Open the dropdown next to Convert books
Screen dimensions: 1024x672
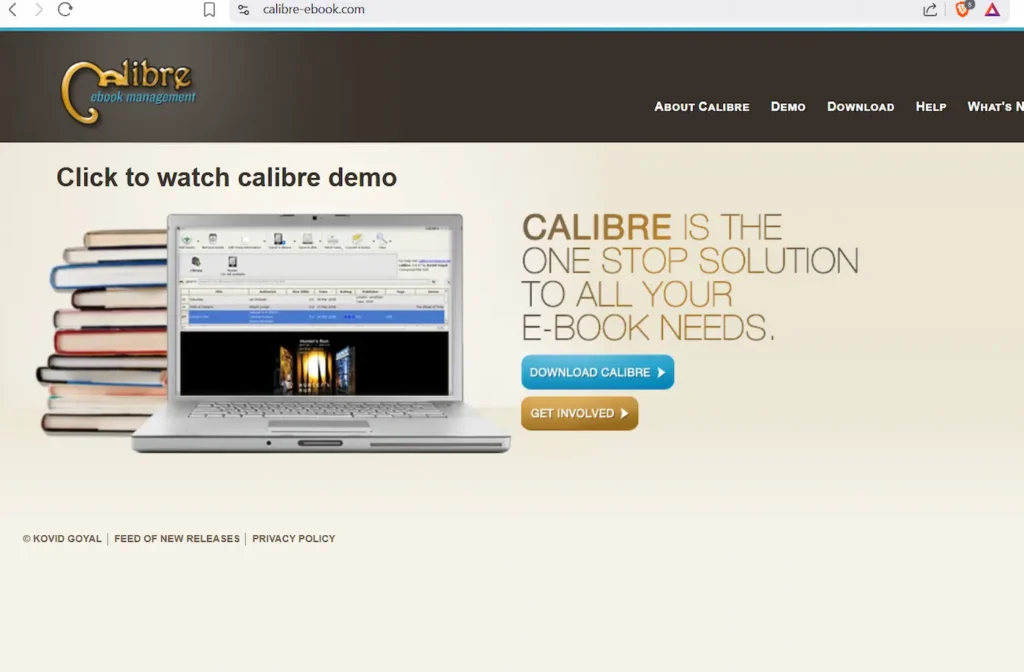tap(374, 240)
